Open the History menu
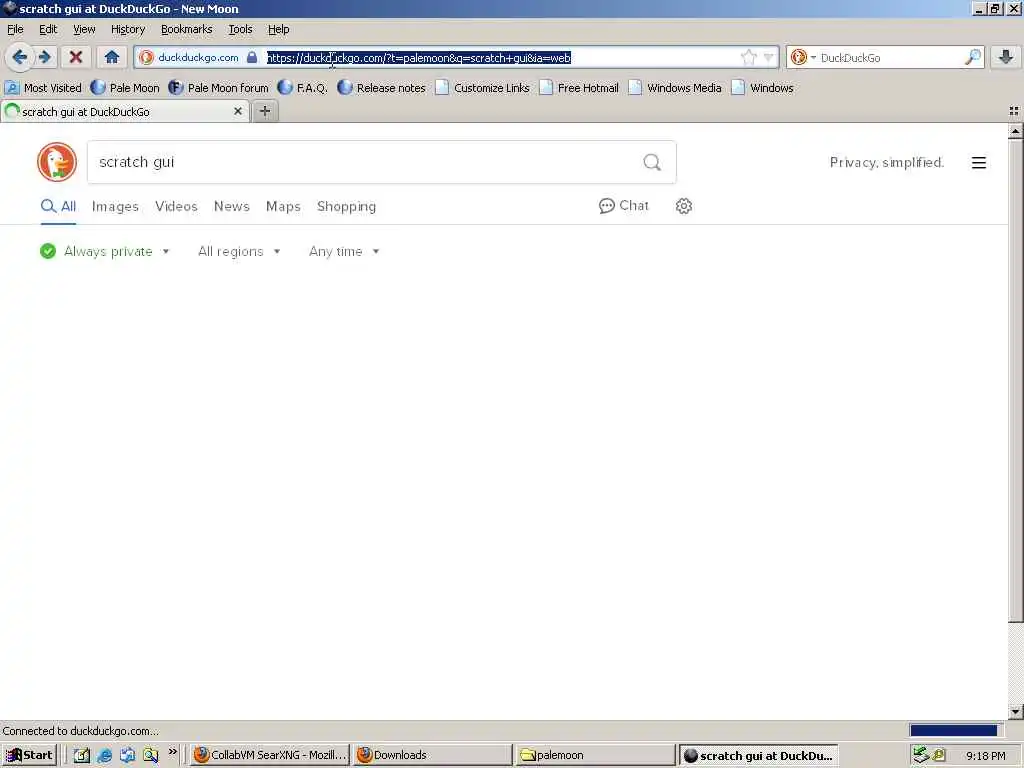 tap(127, 29)
